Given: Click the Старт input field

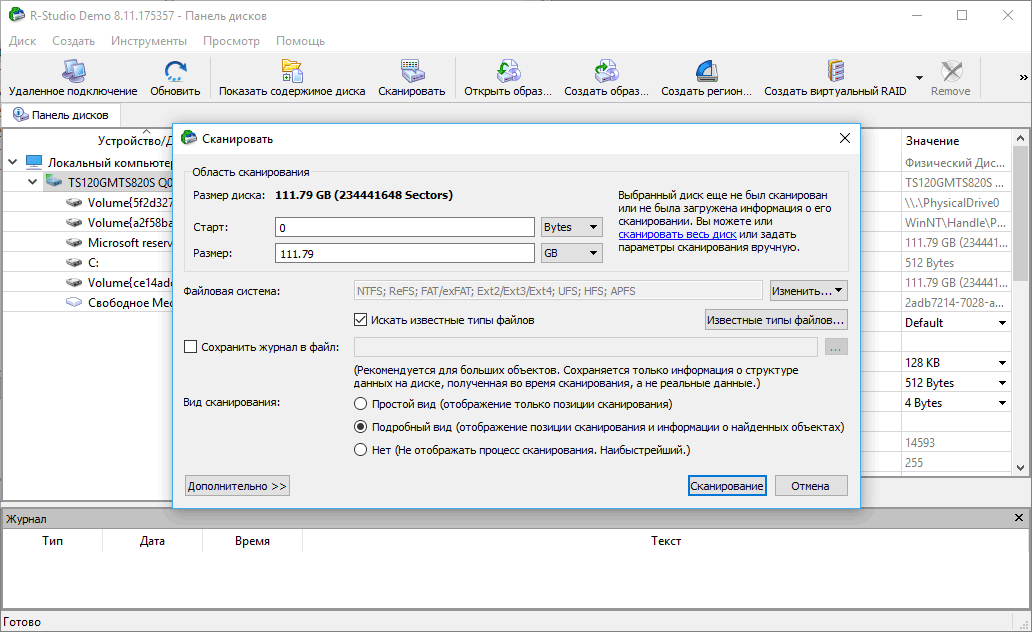Looking at the screenshot, I should [405, 227].
